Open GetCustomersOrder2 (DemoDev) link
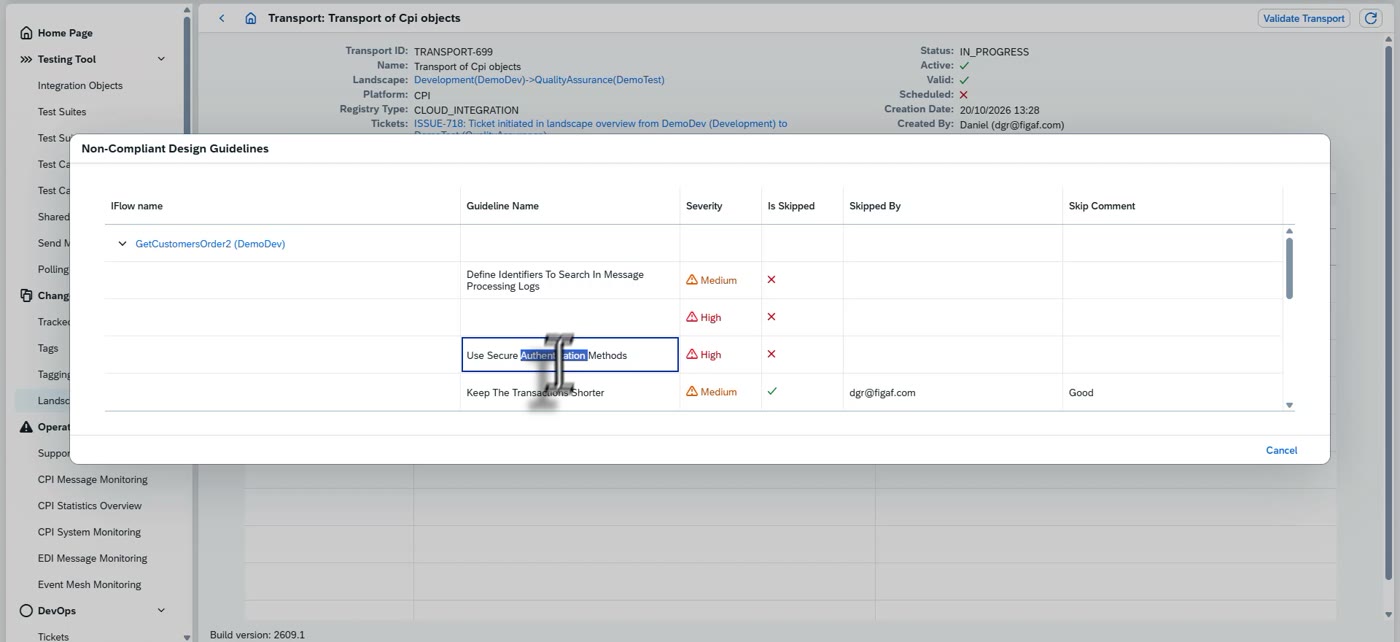Screen dimensions: 1400x642 pyautogui.click(x=210, y=244)
